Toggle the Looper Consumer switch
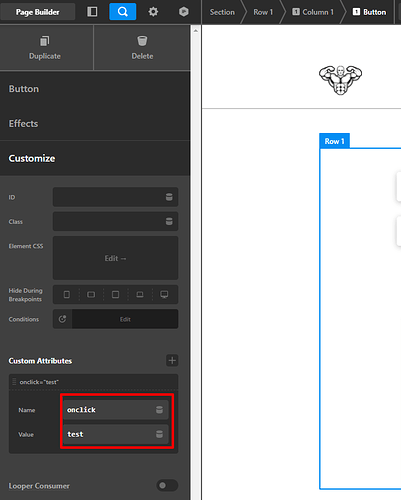 tap(167, 485)
